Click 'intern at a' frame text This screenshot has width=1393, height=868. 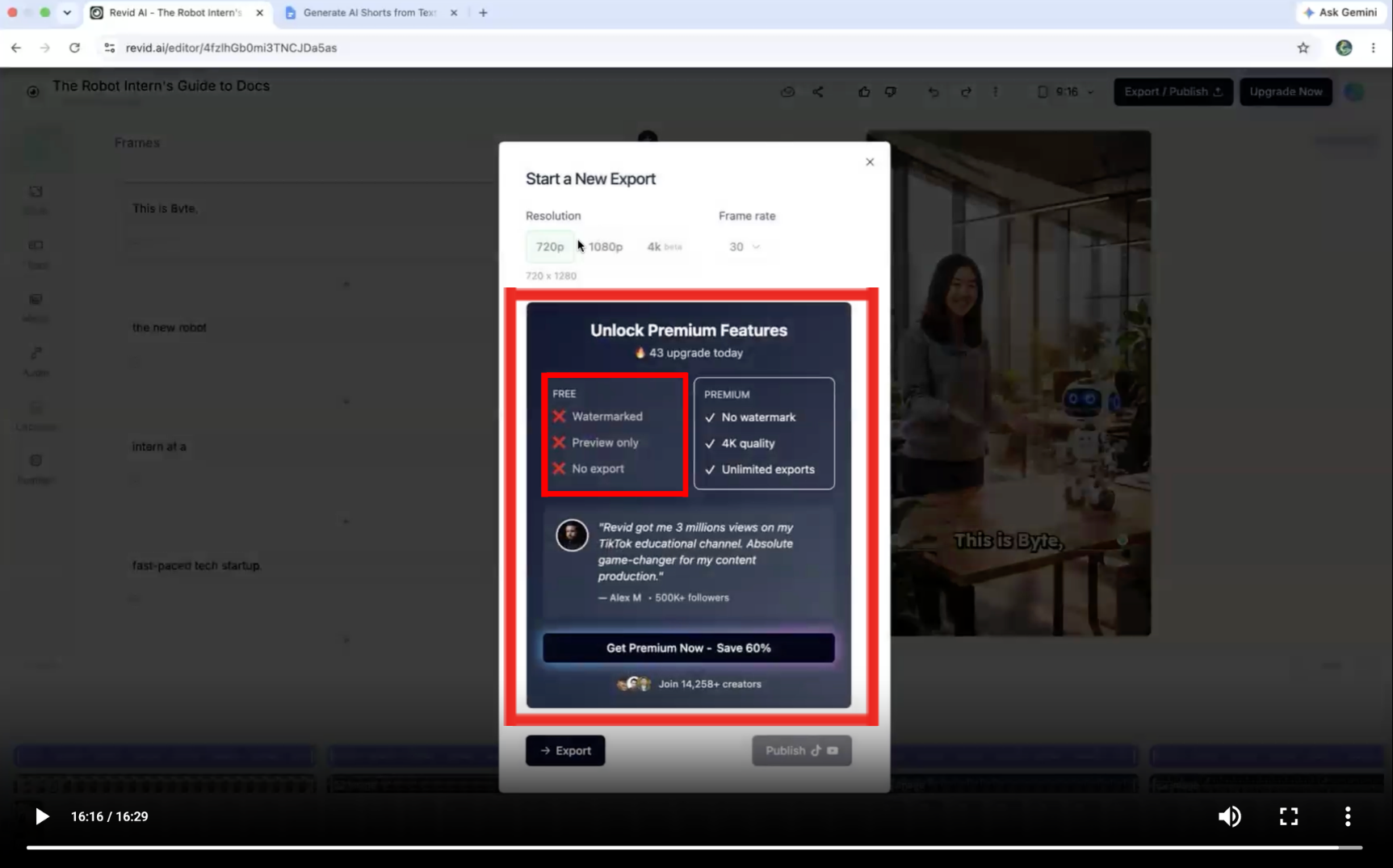[159, 447]
